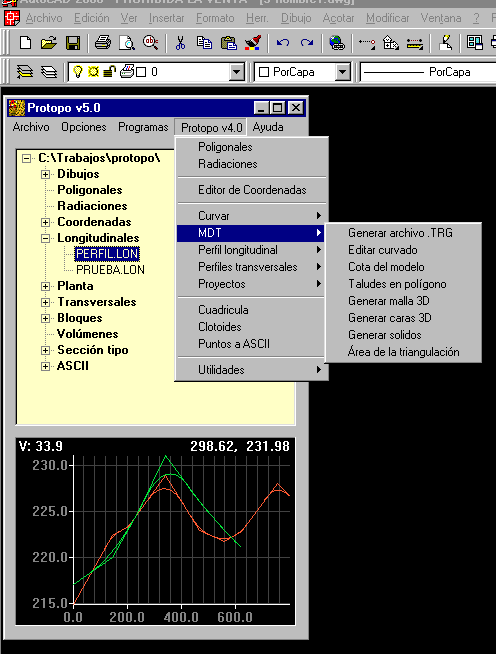Click the Match Properties brush icon
Screen dimensions: 496x654
click(x=253, y=43)
